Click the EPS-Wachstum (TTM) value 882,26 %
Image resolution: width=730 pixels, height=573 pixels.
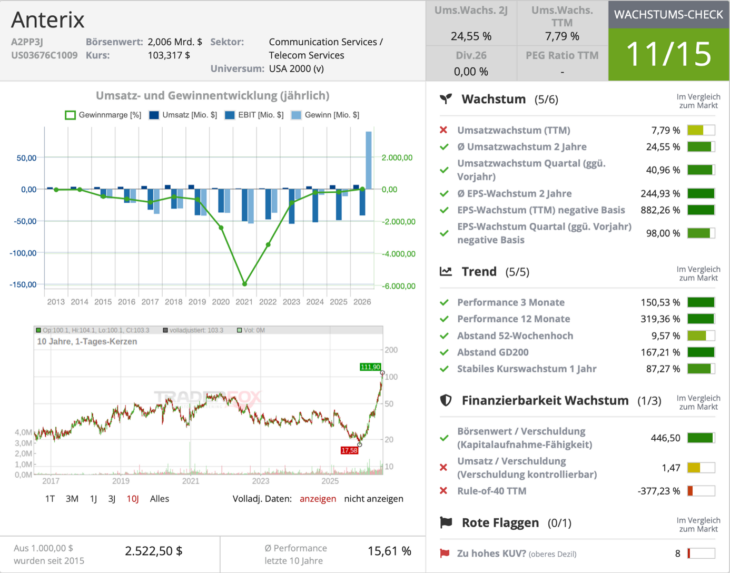tap(660, 210)
